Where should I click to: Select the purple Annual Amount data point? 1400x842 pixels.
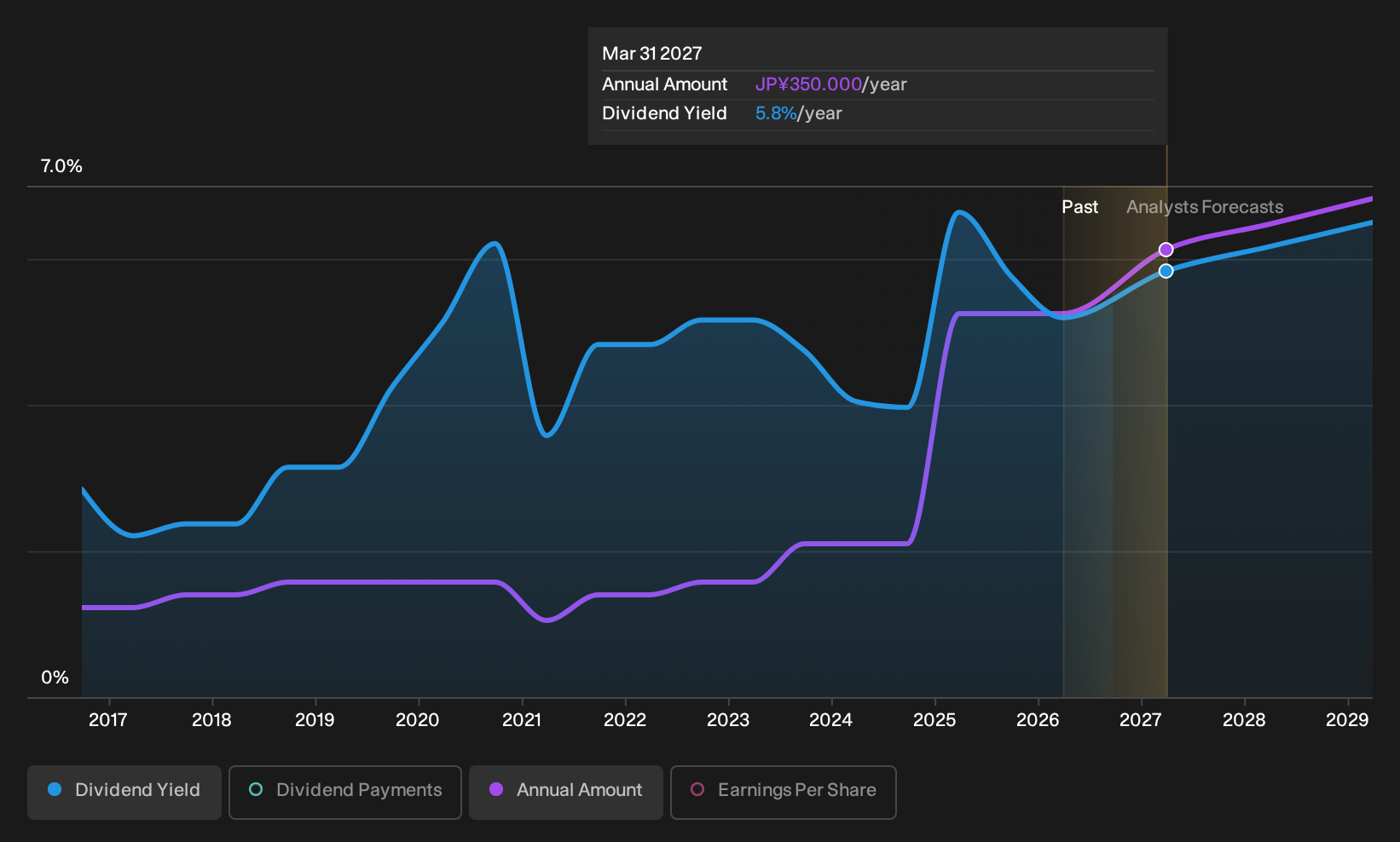tap(1166, 250)
